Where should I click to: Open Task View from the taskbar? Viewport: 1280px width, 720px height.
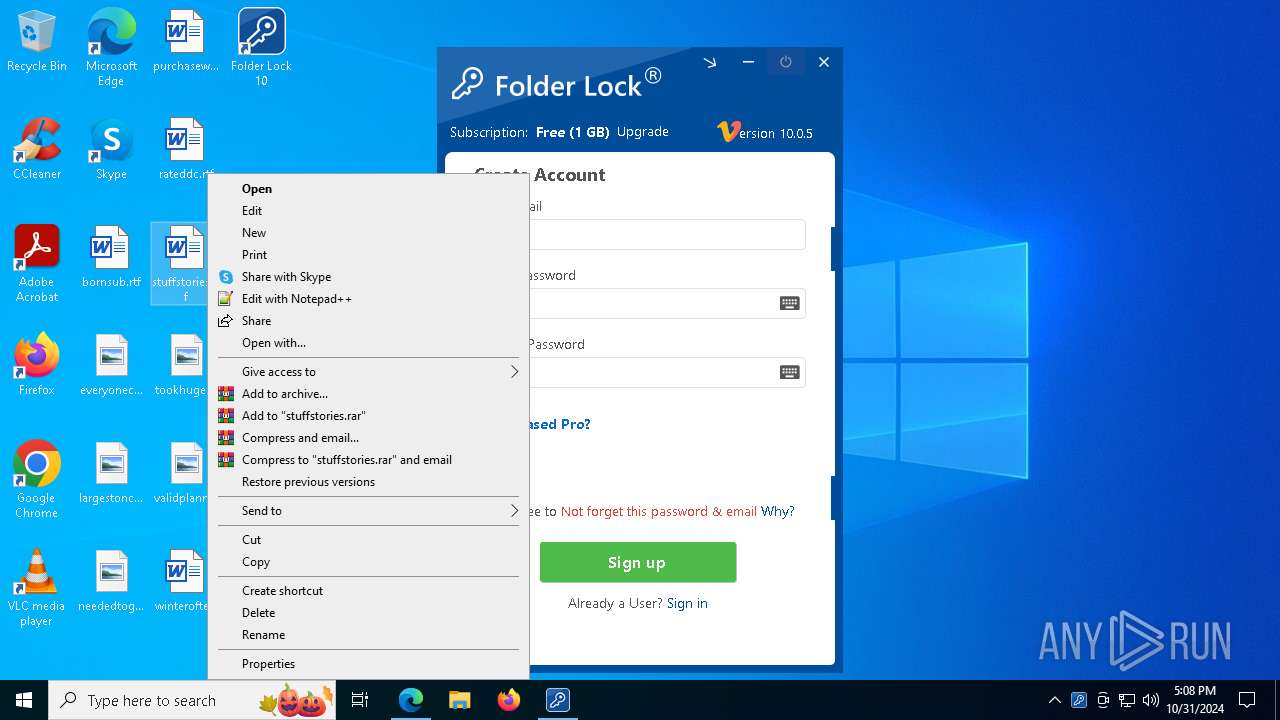point(360,700)
